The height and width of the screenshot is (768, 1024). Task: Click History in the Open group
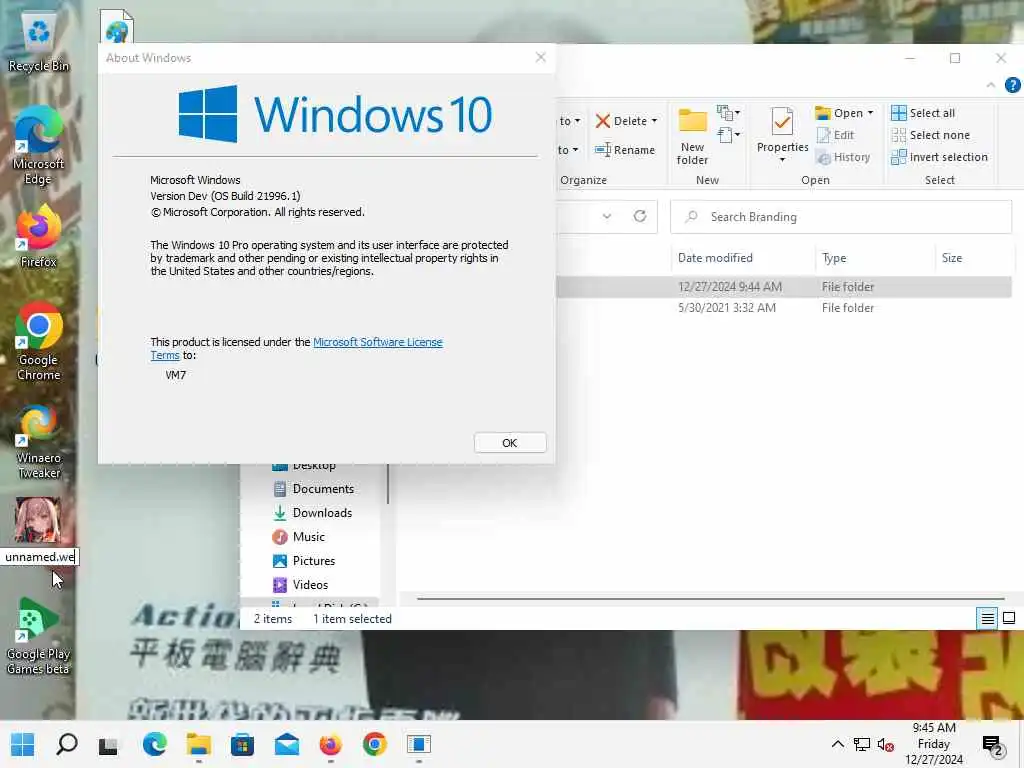[x=843, y=157]
